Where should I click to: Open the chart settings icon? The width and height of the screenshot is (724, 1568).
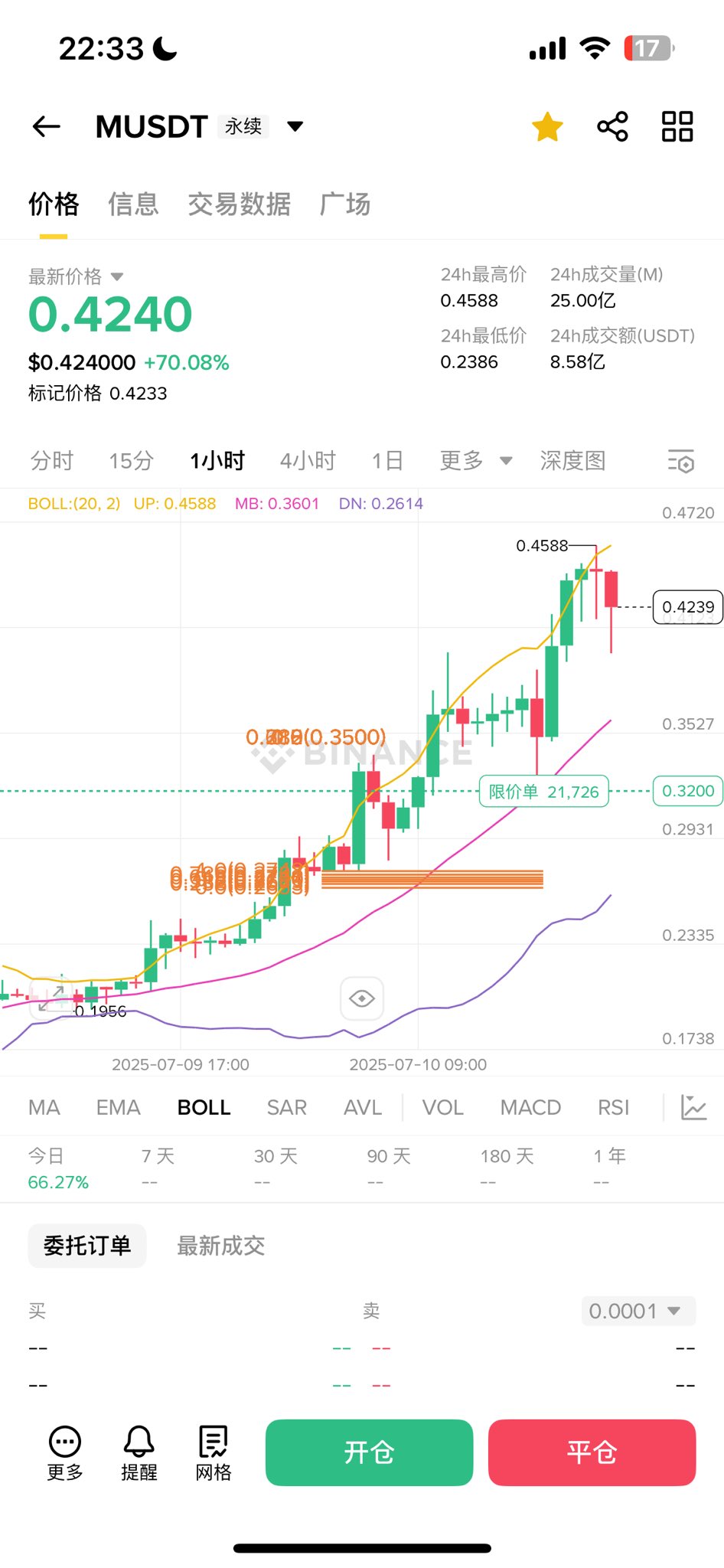[680, 461]
